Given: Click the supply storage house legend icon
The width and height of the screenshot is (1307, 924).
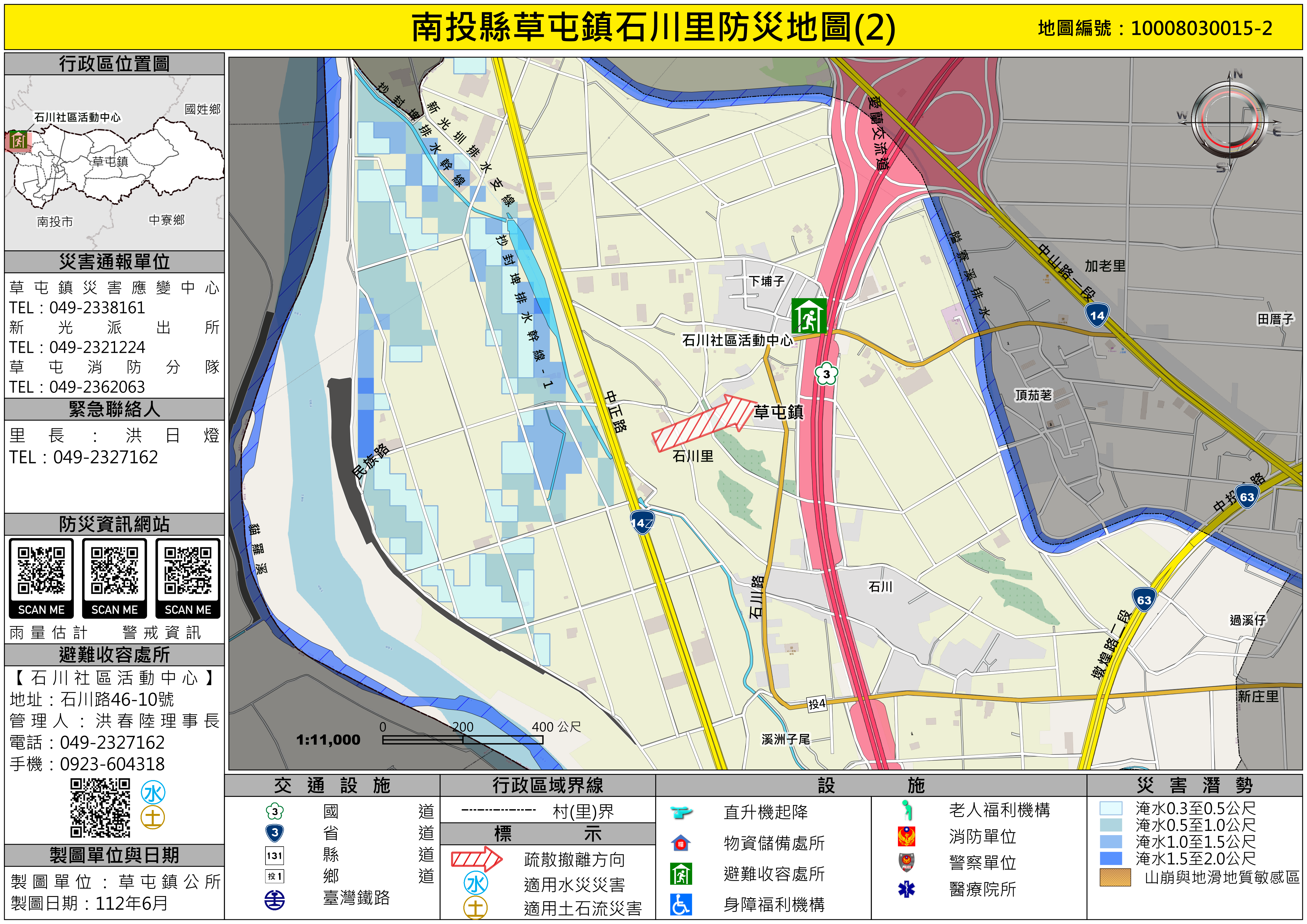Looking at the screenshot, I should 681,843.
